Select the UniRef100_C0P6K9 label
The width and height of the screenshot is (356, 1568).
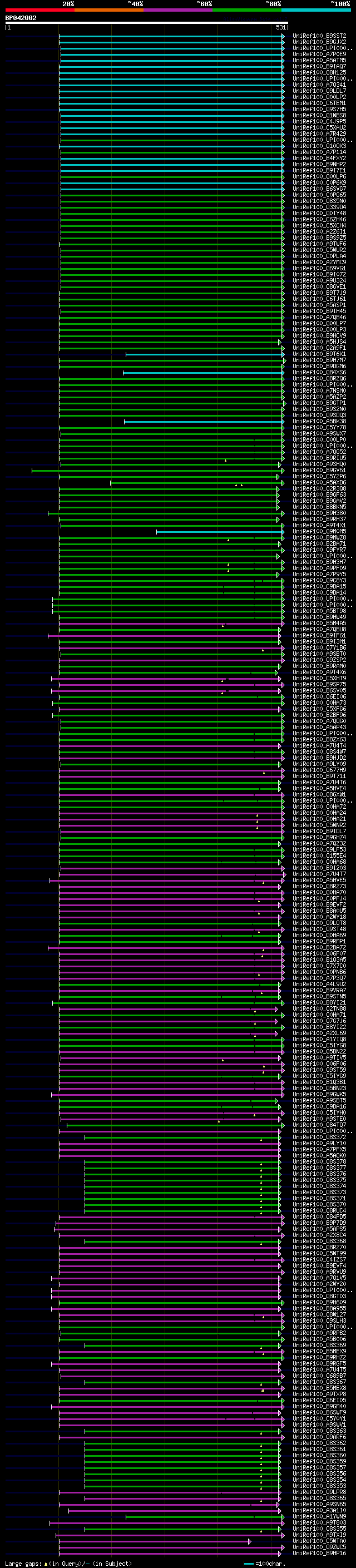(x=319, y=182)
